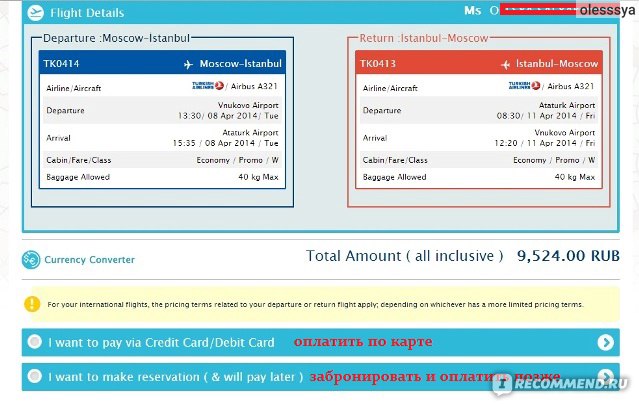The height and width of the screenshot is (405, 639).
Task: Click the yellow warning exclamation icon
Action: 32,304
